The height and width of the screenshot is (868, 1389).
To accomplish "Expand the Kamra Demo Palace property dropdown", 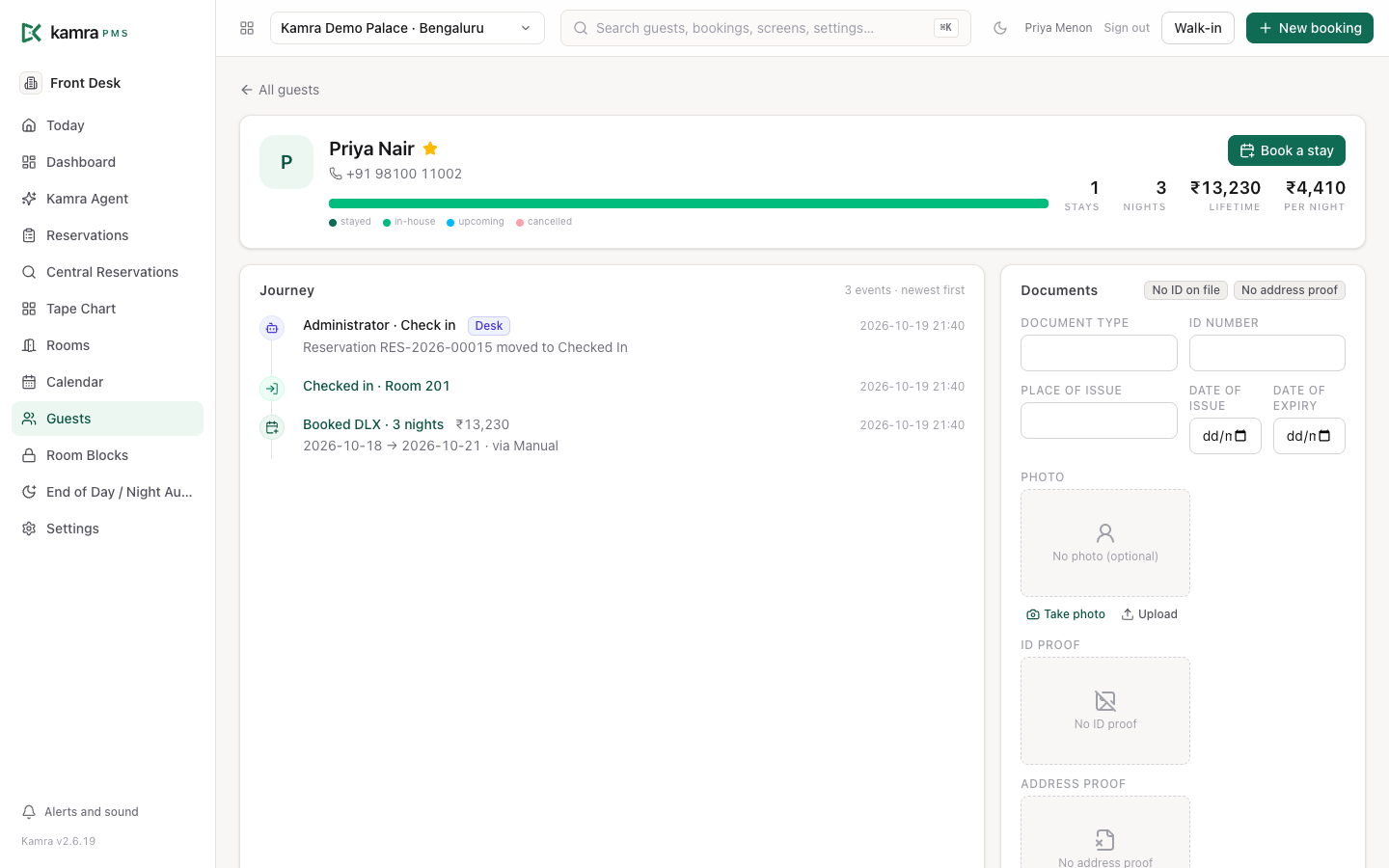I will pos(407,28).
